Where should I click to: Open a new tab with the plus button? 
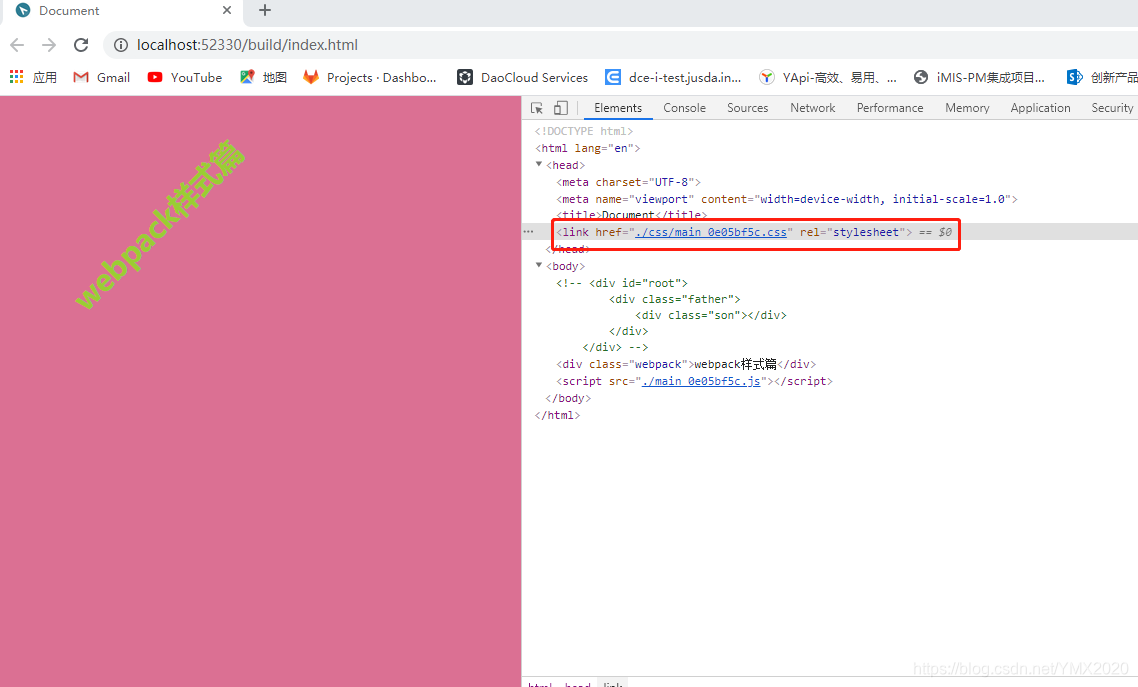coord(265,10)
